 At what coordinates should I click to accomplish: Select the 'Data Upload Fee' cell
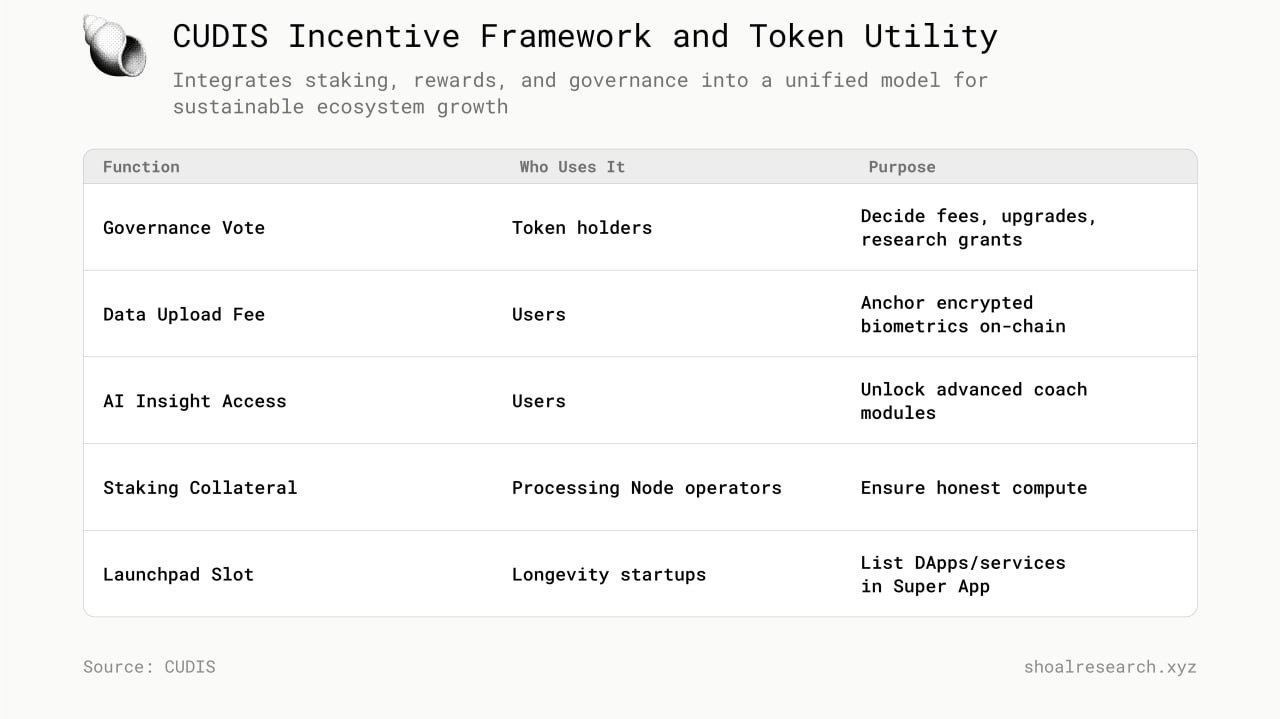184,315
